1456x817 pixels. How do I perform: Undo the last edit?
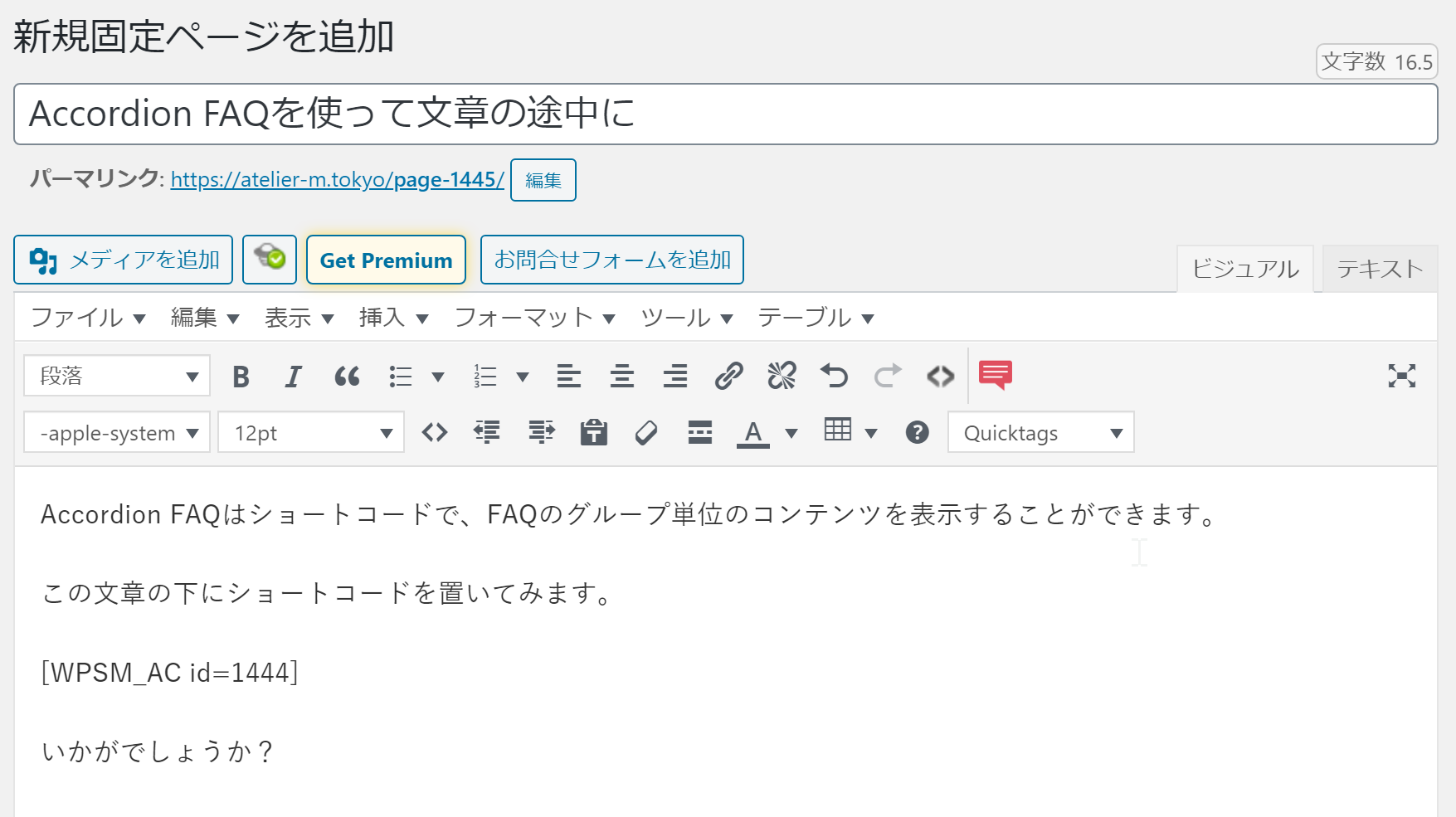coord(835,377)
